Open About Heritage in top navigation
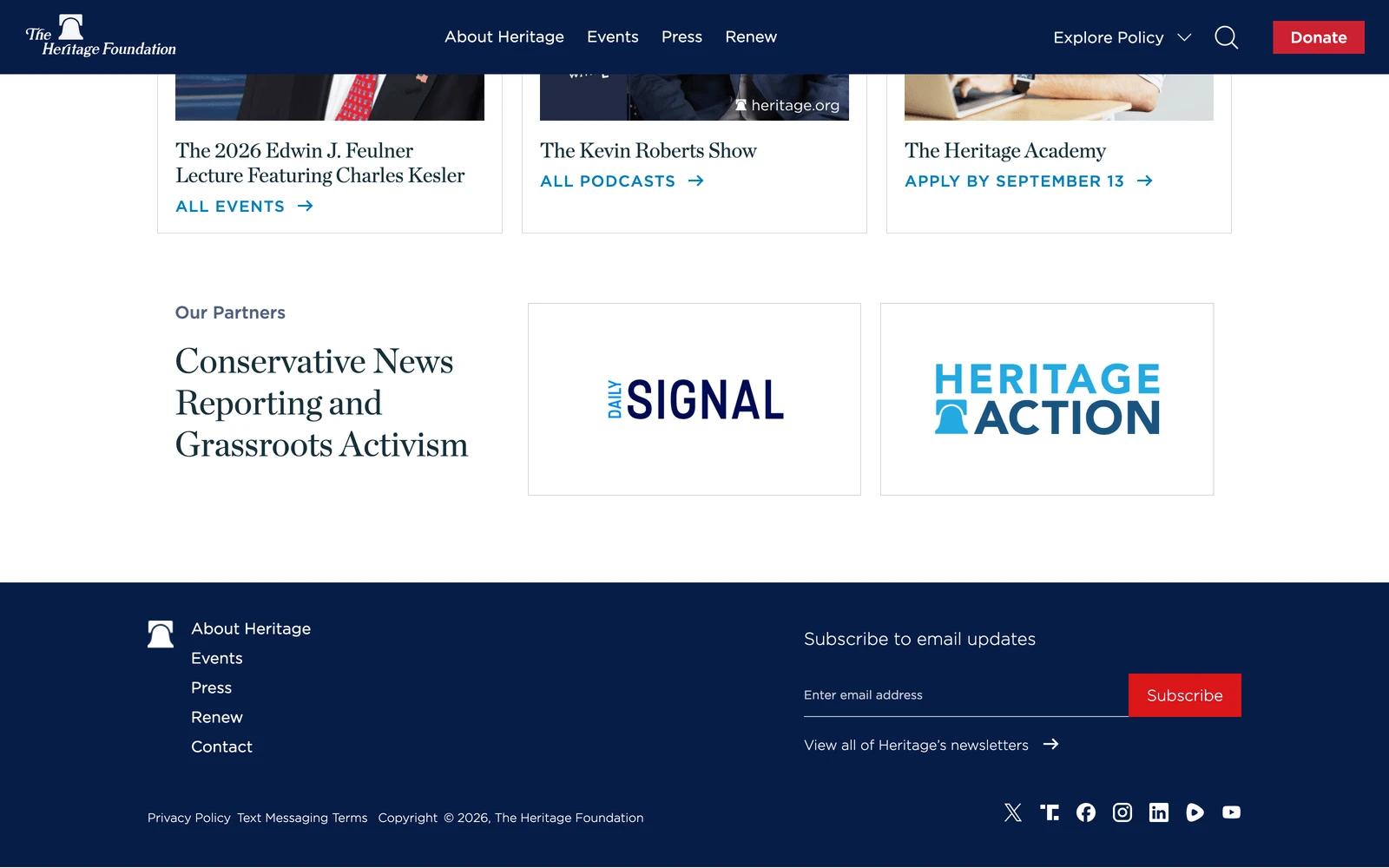1389x868 pixels. pyautogui.click(x=504, y=36)
